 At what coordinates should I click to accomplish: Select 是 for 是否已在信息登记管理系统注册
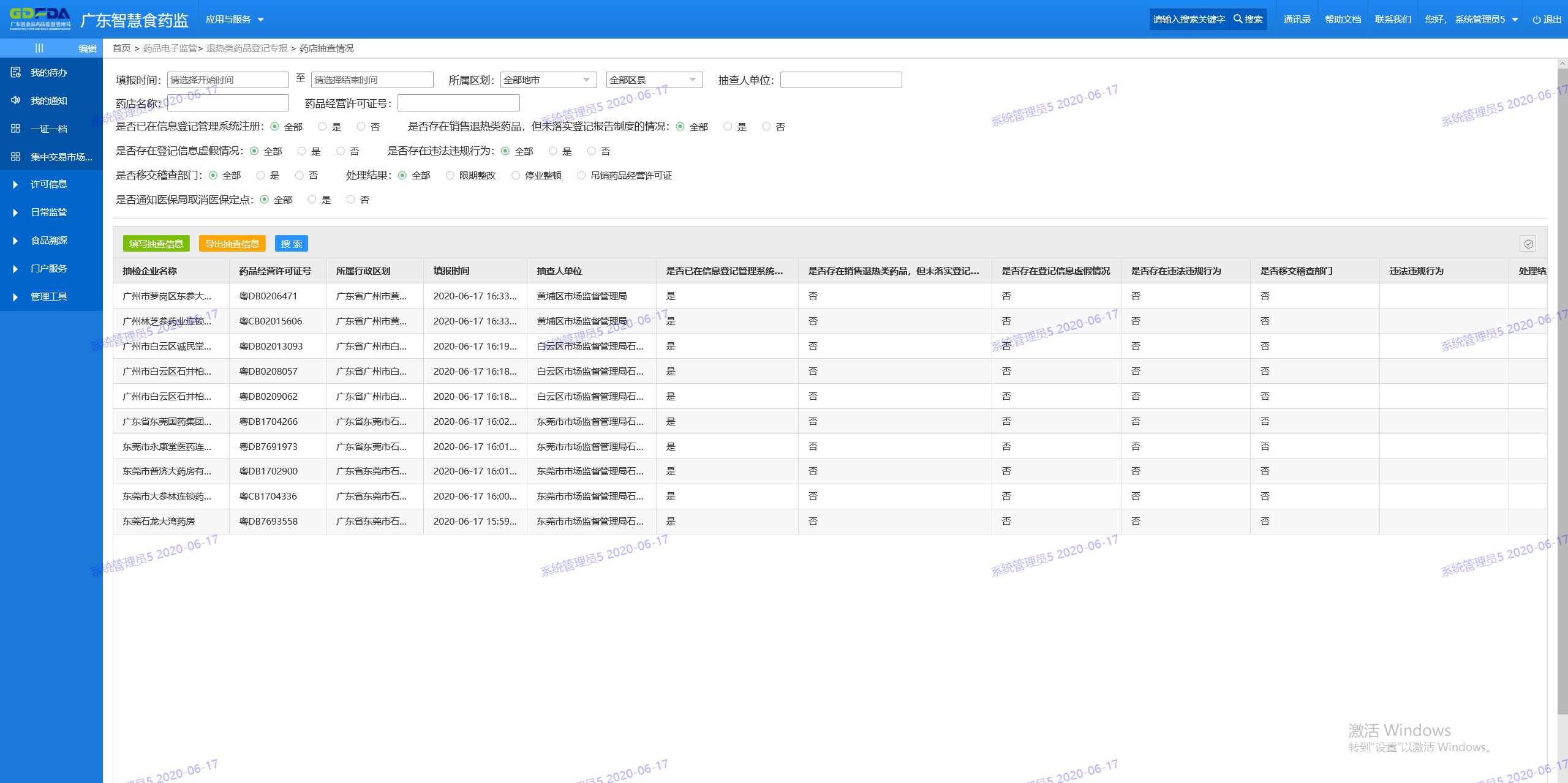click(322, 127)
